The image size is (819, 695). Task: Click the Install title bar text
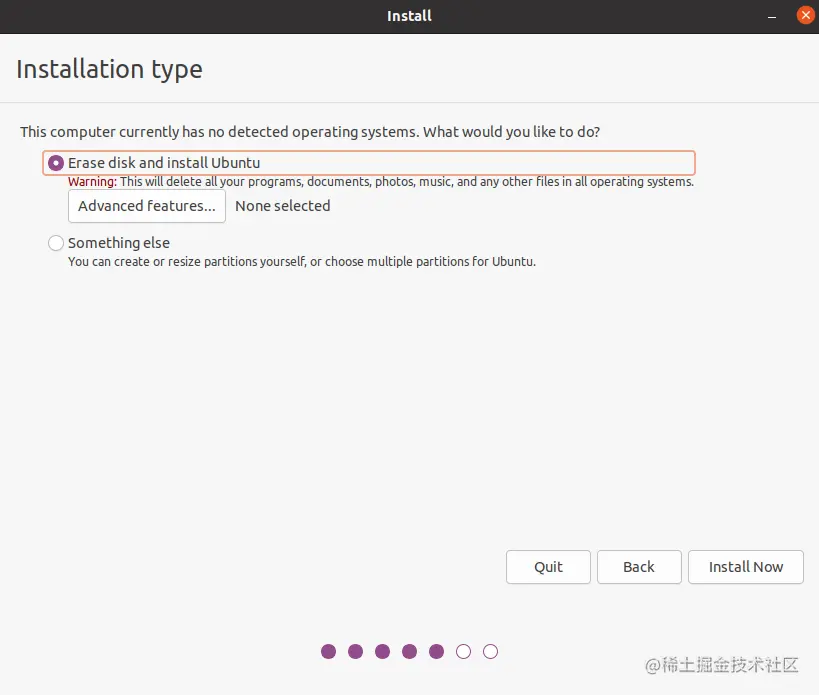pyautogui.click(x=410, y=16)
